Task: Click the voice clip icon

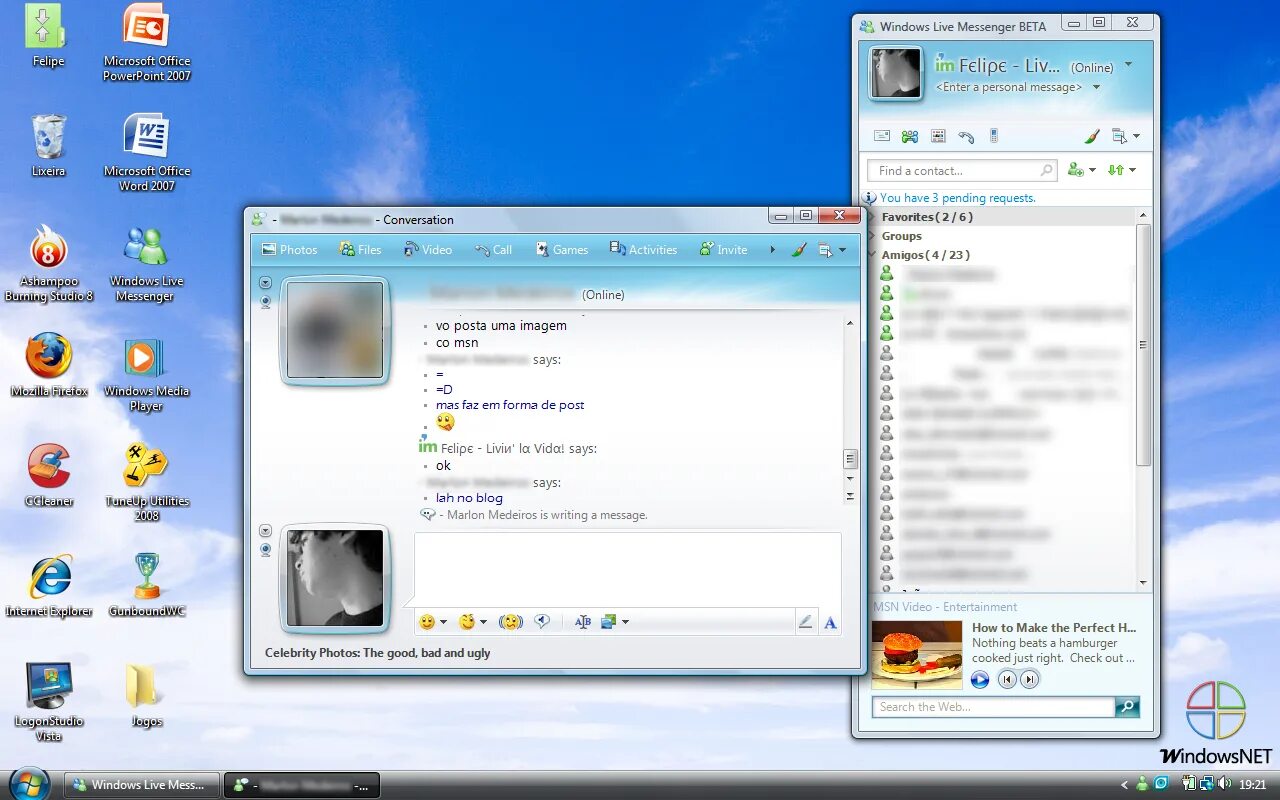Action: point(541,622)
